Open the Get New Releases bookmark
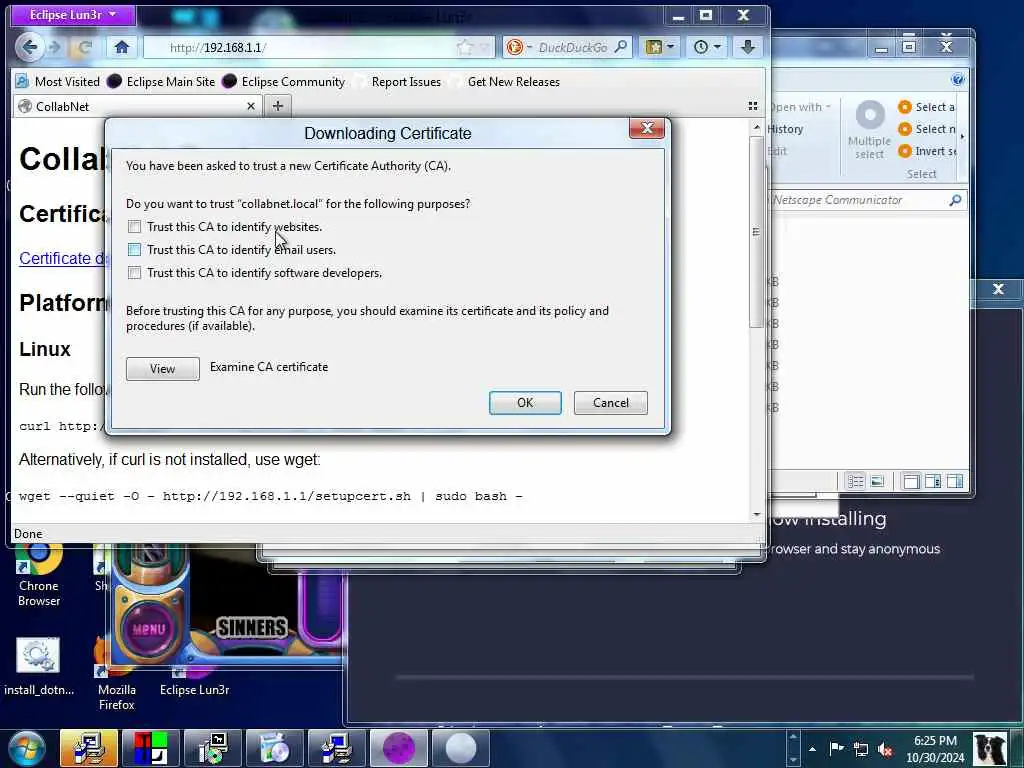The width and height of the screenshot is (1024, 768). (x=505, y=82)
